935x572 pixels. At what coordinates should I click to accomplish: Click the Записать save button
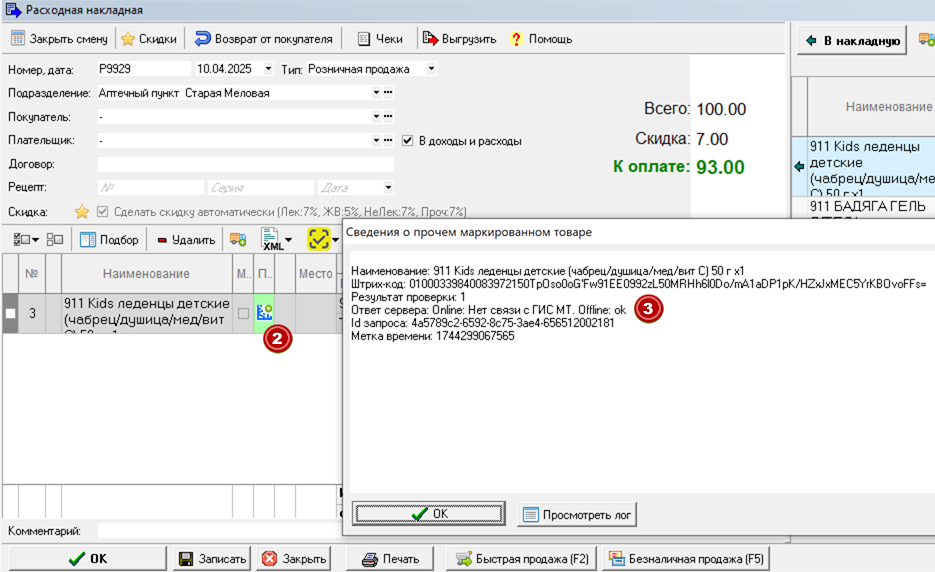click(x=212, y=559)
